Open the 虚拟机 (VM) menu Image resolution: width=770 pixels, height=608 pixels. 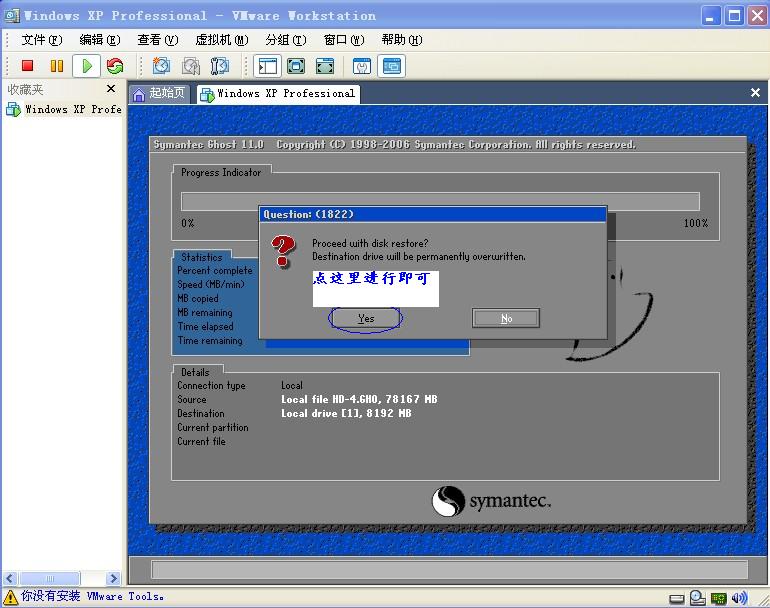pos(221,40)
